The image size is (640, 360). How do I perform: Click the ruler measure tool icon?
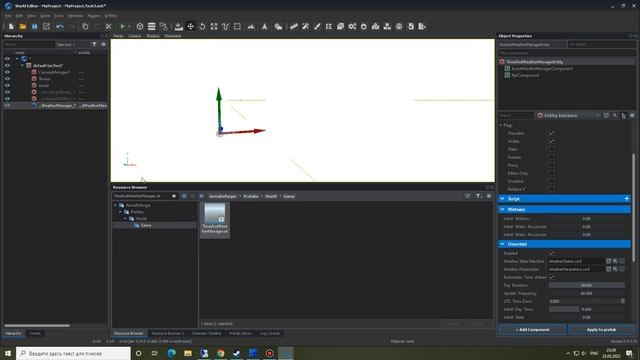coord(293,27)
